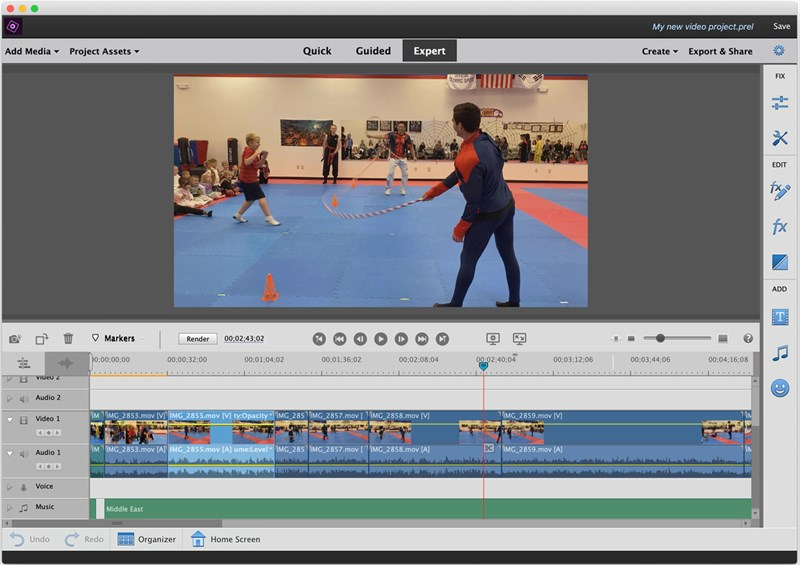Click the Render button
800x565 pixels.
point(198,339)
